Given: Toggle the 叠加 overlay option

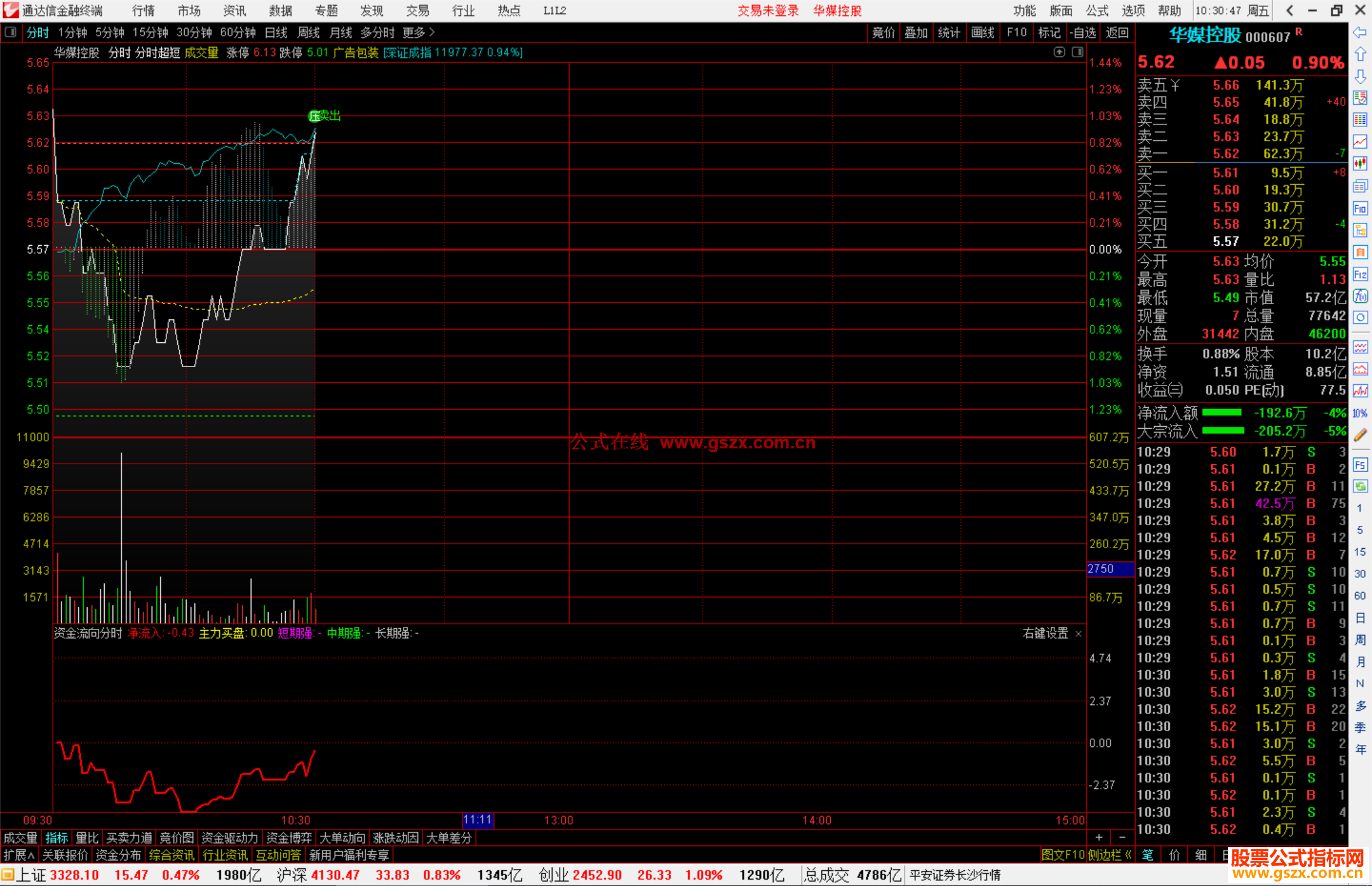Looking at the screenshot, I should (x=916, y=32).
